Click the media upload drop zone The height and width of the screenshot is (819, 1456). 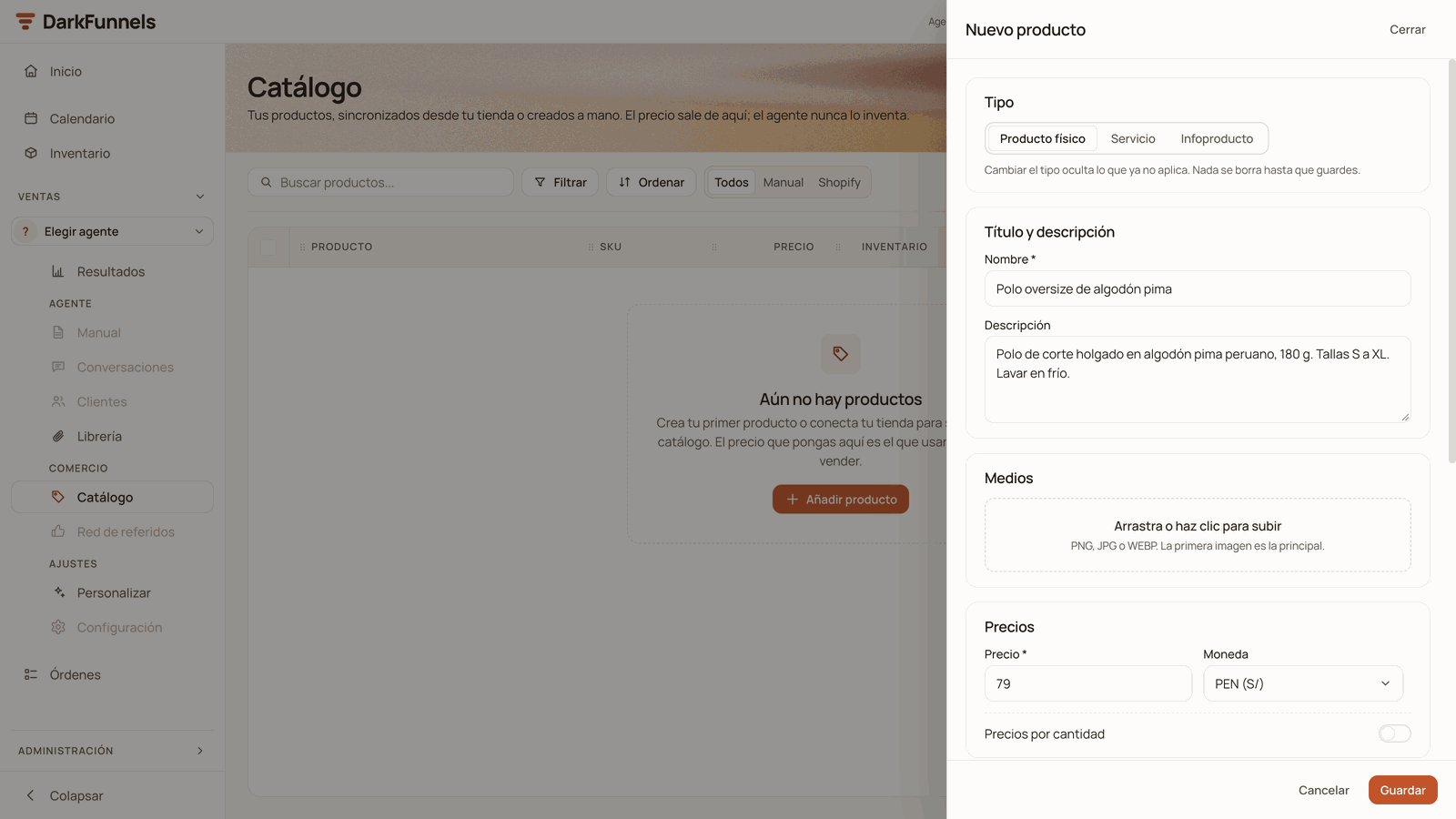[1198, 535]
